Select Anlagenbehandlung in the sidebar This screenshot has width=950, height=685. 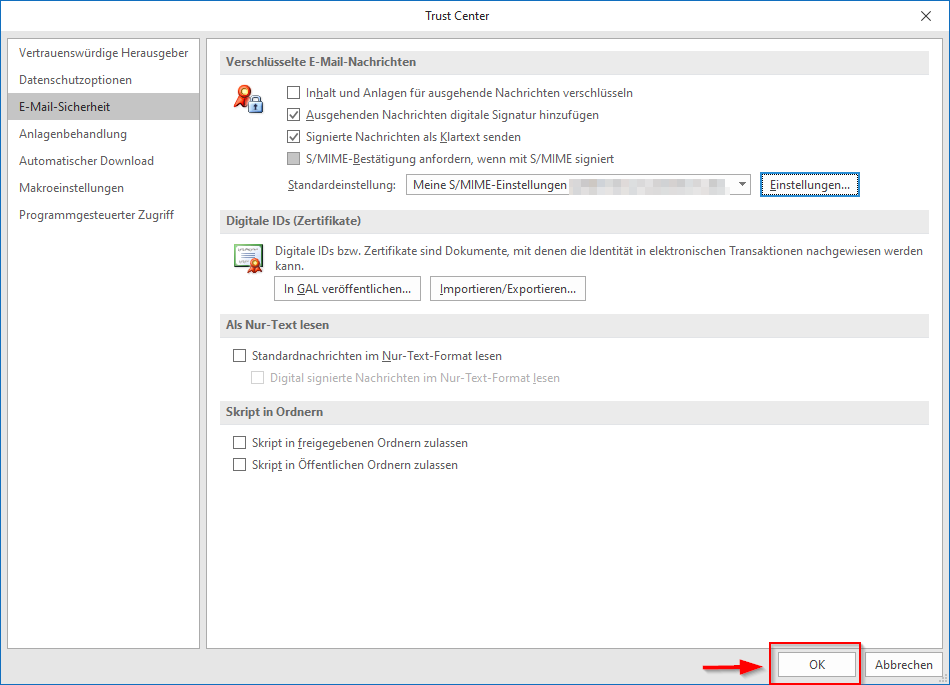click(x=73, y=134)
